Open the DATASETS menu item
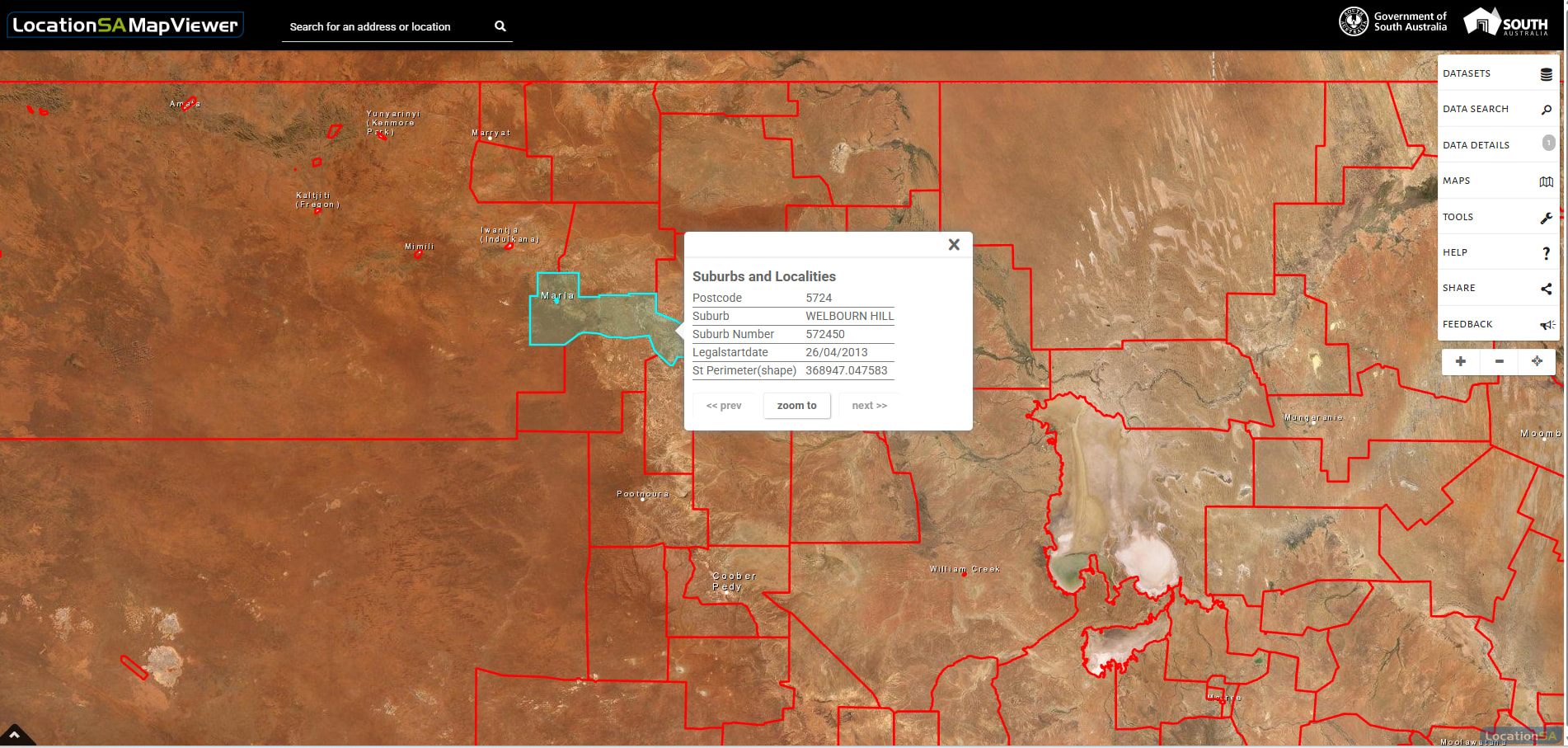The width and height of the screenshot is (1568, 748). [x=1467, y=73]
